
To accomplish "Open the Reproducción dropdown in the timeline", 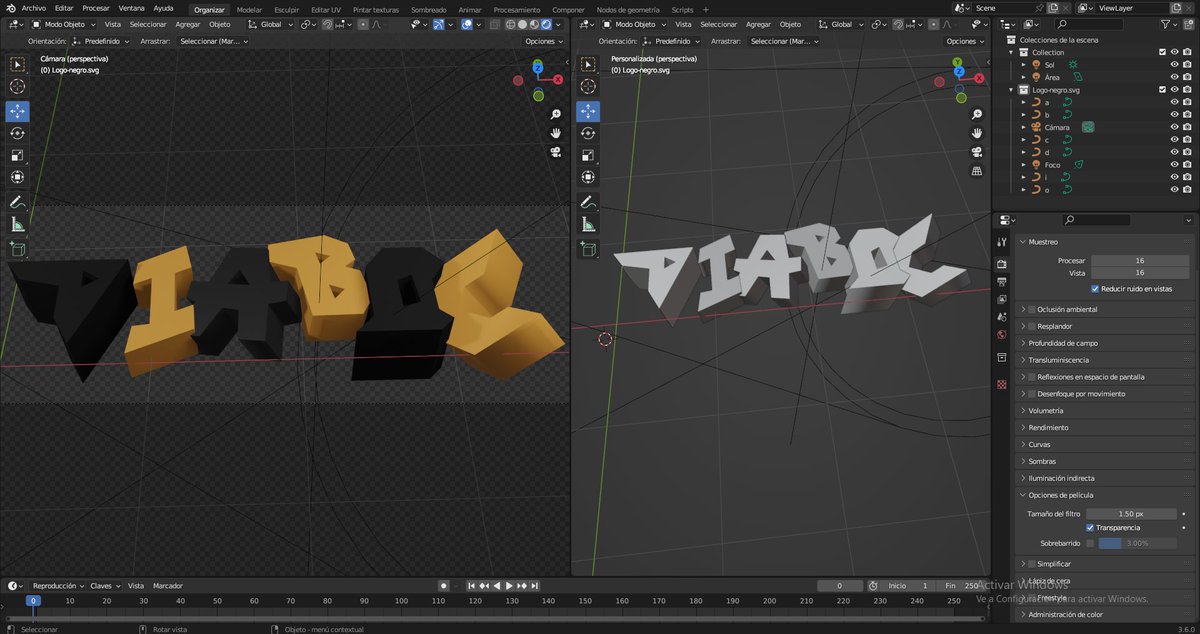I will (x=58, y=585).
